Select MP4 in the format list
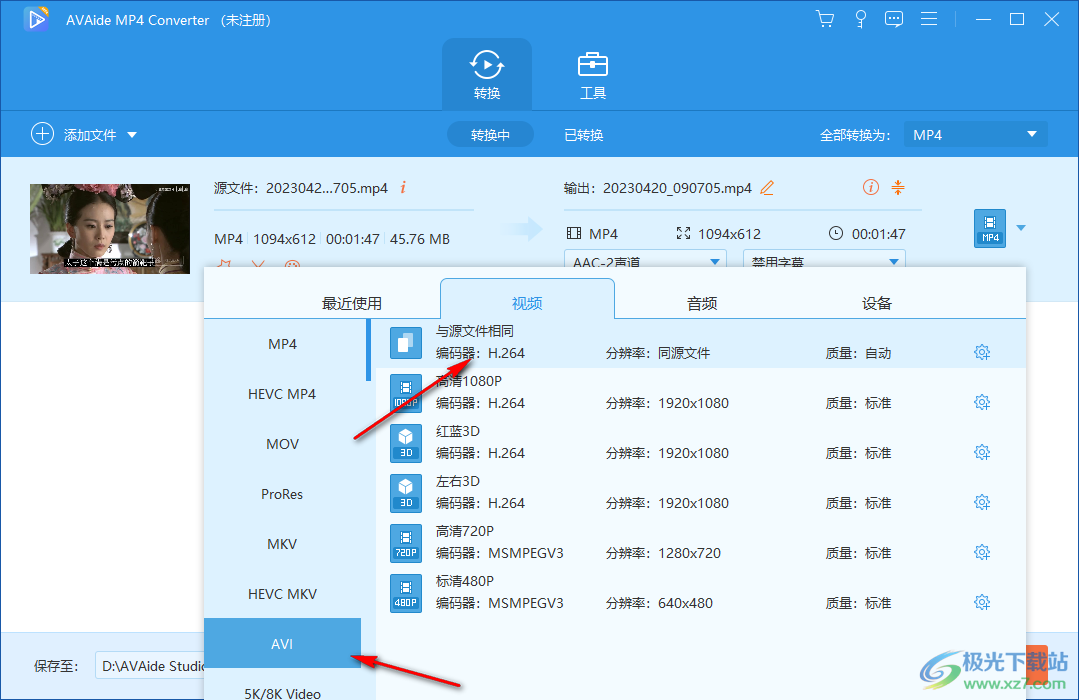This screenshot has height=700, width=1079. point(283,344)
